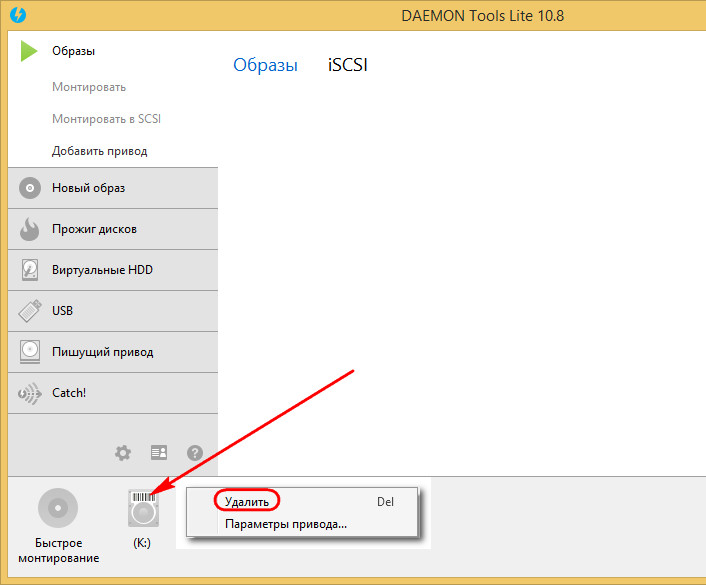Open the USB section
This screenshot has width=706, height=585.
(113, 311)
